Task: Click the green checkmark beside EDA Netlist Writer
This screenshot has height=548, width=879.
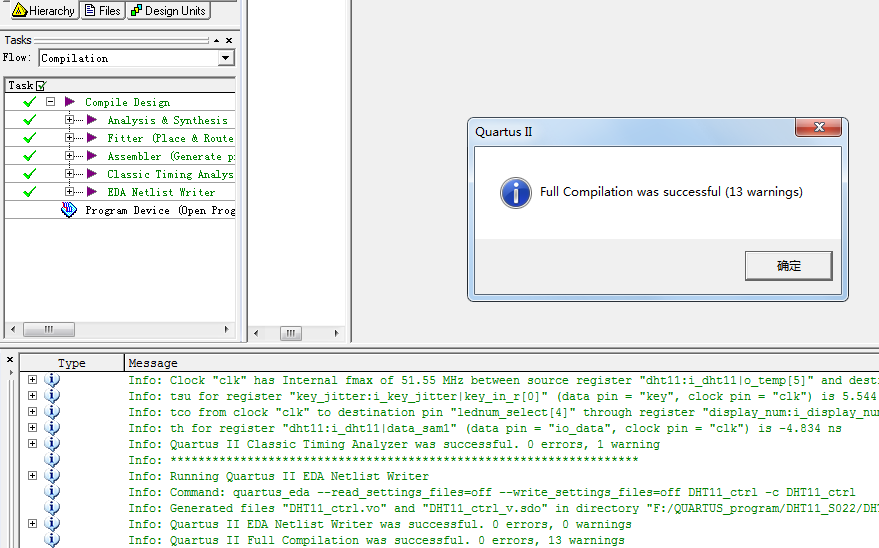Action: tap(30, 191)
